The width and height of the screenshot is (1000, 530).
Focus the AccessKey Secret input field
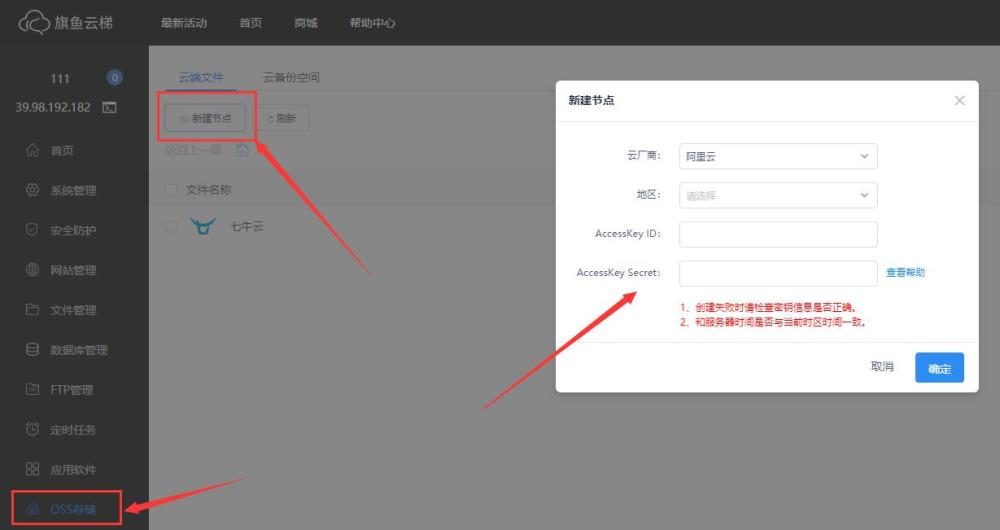click(x=778, y=273)
